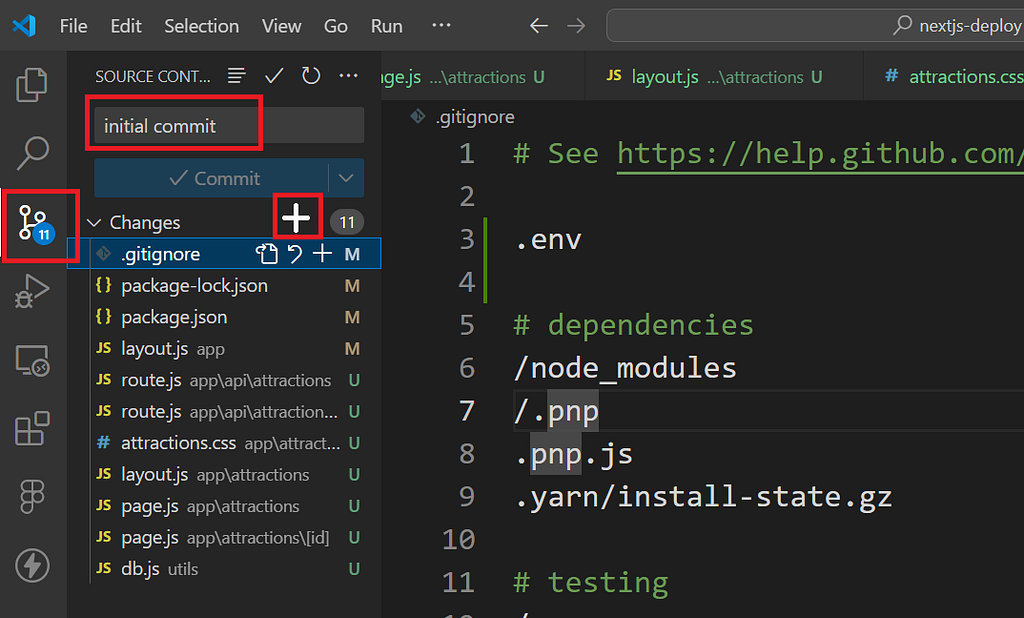Open the Edit menu
This screenshot has width=1024, height=618.
point(125,26)
